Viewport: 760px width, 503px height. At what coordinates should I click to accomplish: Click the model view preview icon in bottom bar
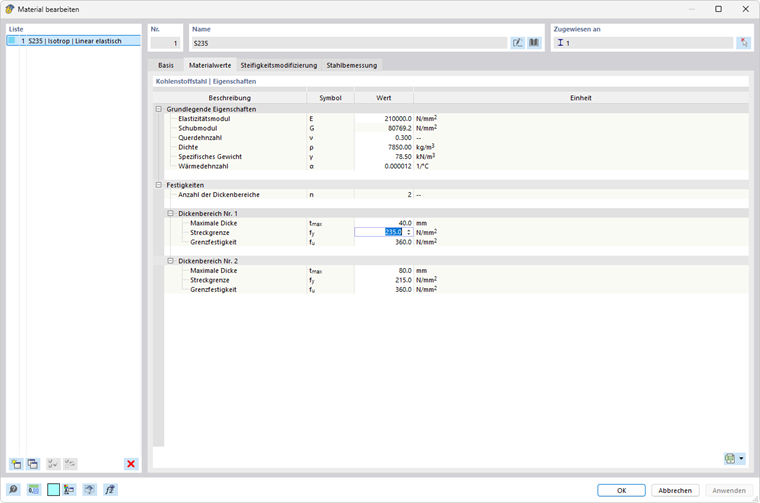tap(89, 489)
